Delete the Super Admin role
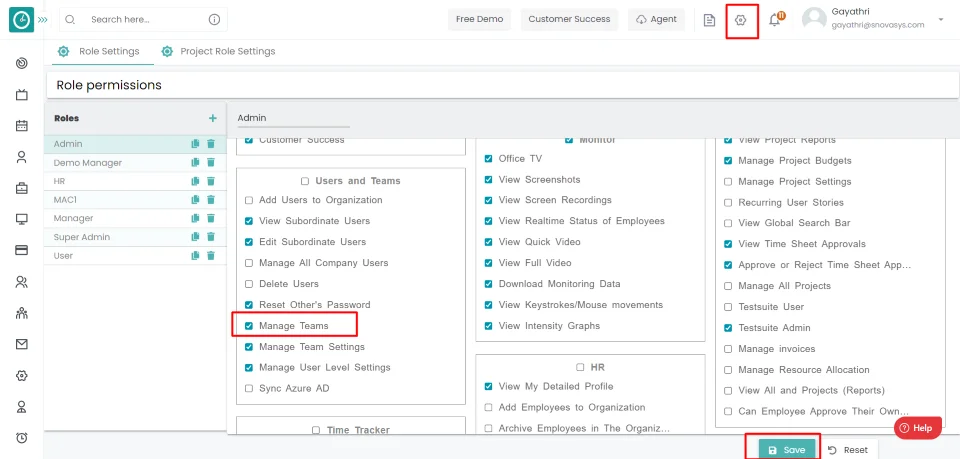The image size is (960, 459). [x=211, y=237]
